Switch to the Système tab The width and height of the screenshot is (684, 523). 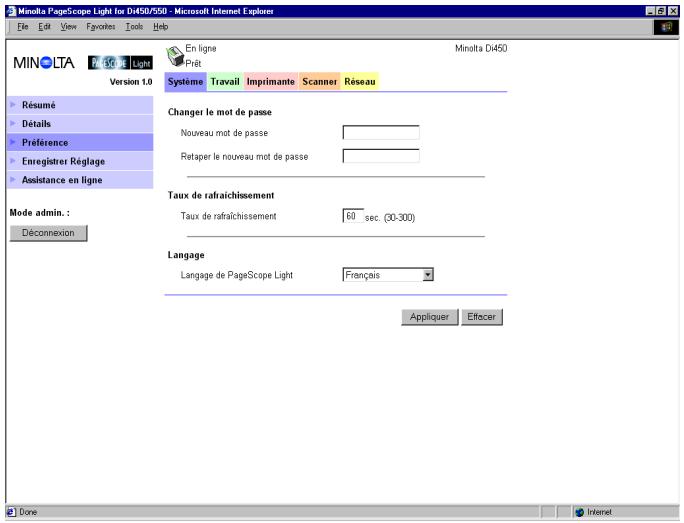pos(185,82)
